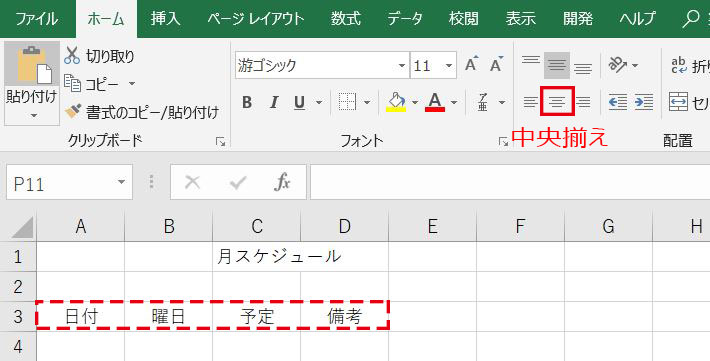Screen dimensions: 710x361
Task: Open clipboard group dialog launcher
Action: (221, 142)
